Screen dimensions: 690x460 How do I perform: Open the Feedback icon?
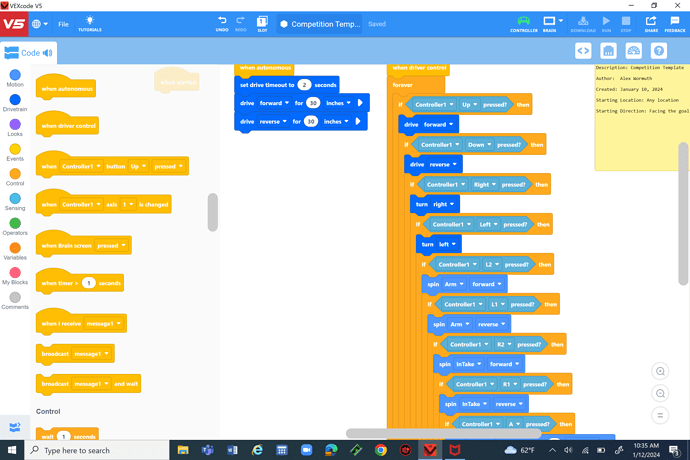(x=675, y=24)
